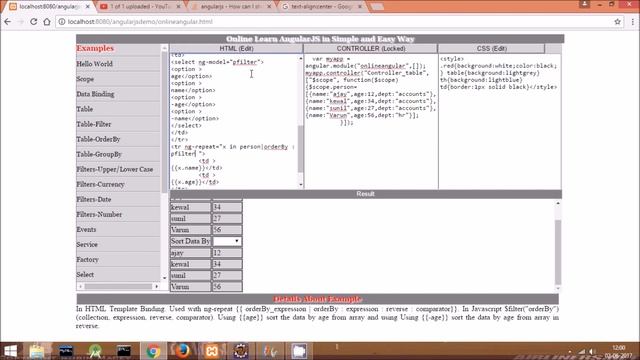This screenshot has height=360, width=640.
Task: Open Android Studio from the taskbar
Action: pos(95,351)
